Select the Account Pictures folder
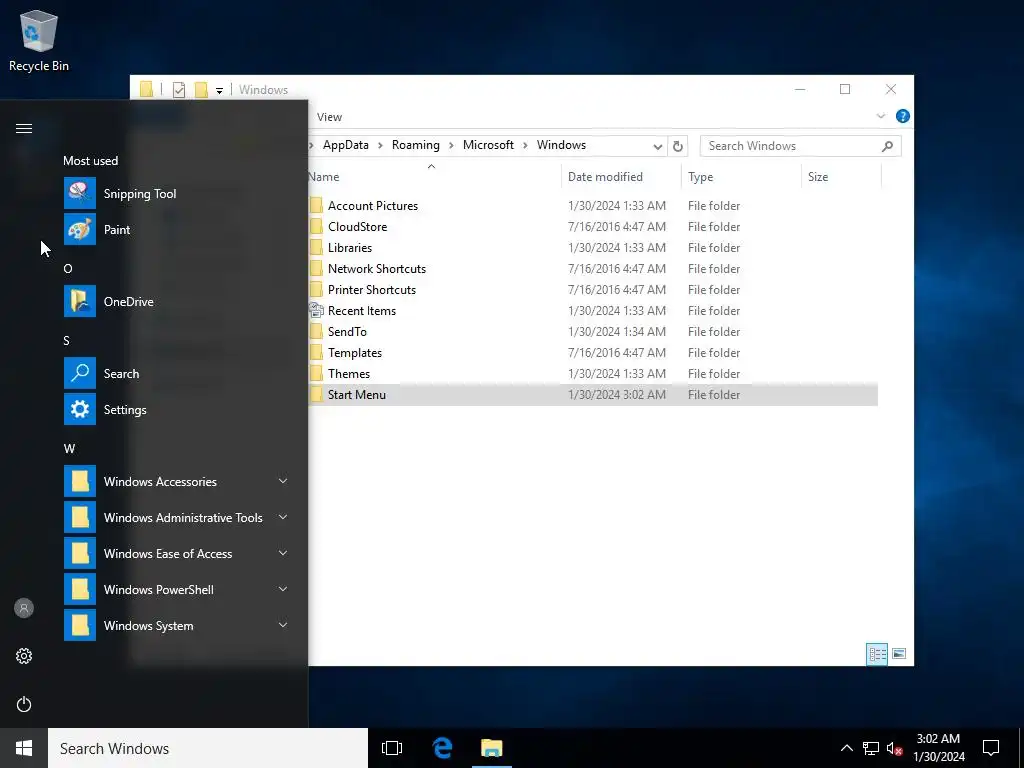 373,206
